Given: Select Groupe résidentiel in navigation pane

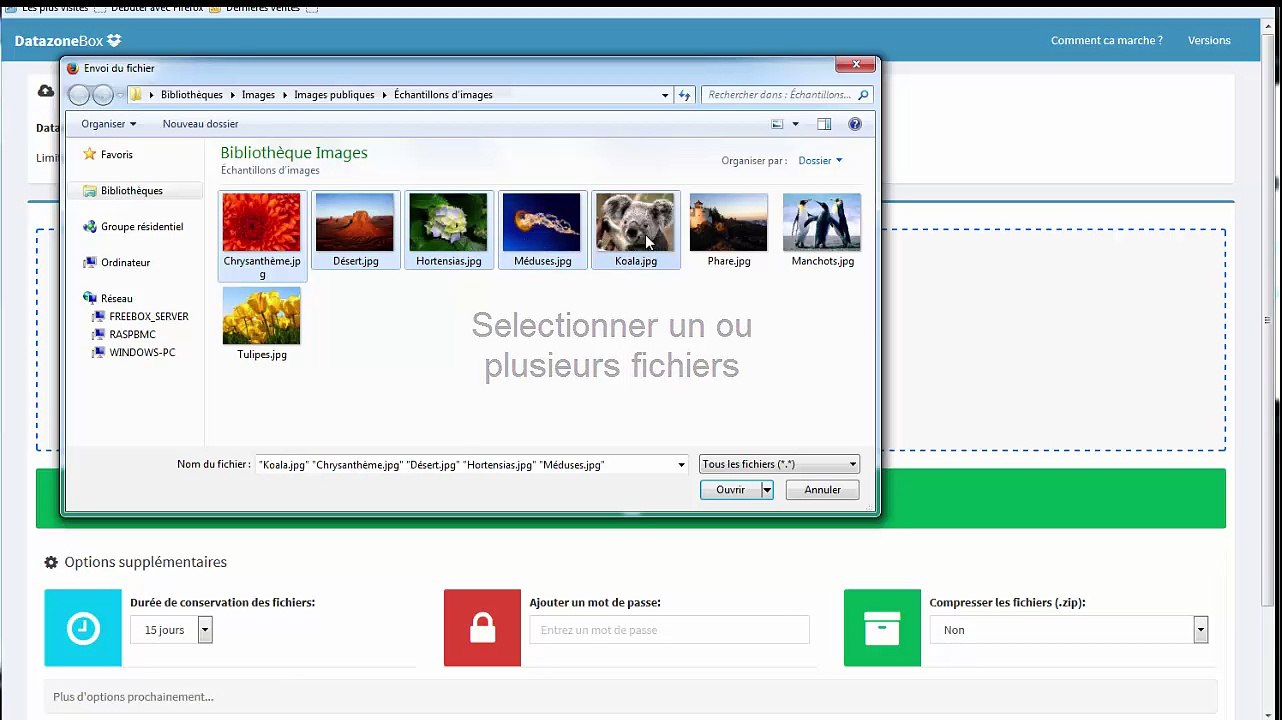Looking at the screenshot, I should 133,227.
